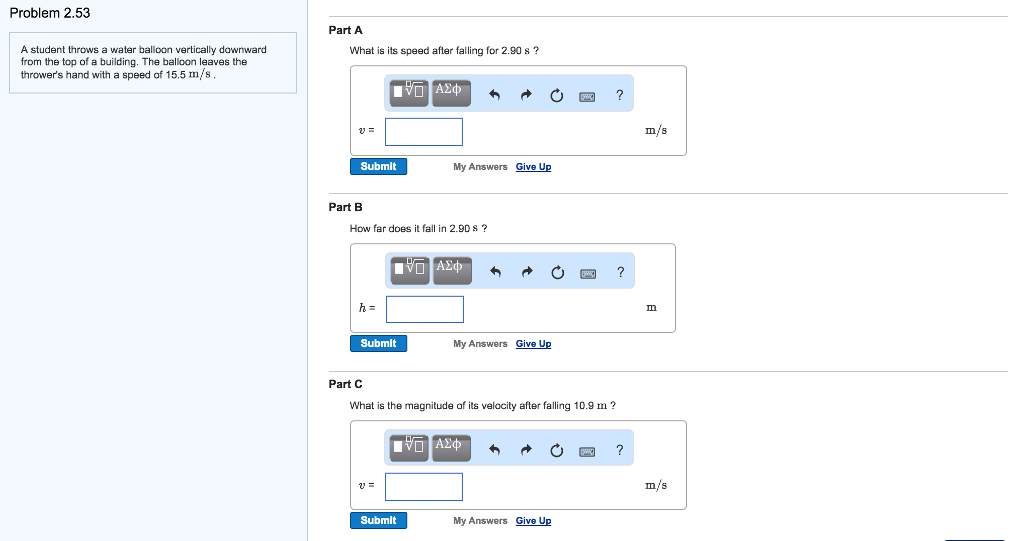The width and height of the screenshot is (1024, 541).
Task: Open Greek symbols button in Part A
Action: (450, 91)
